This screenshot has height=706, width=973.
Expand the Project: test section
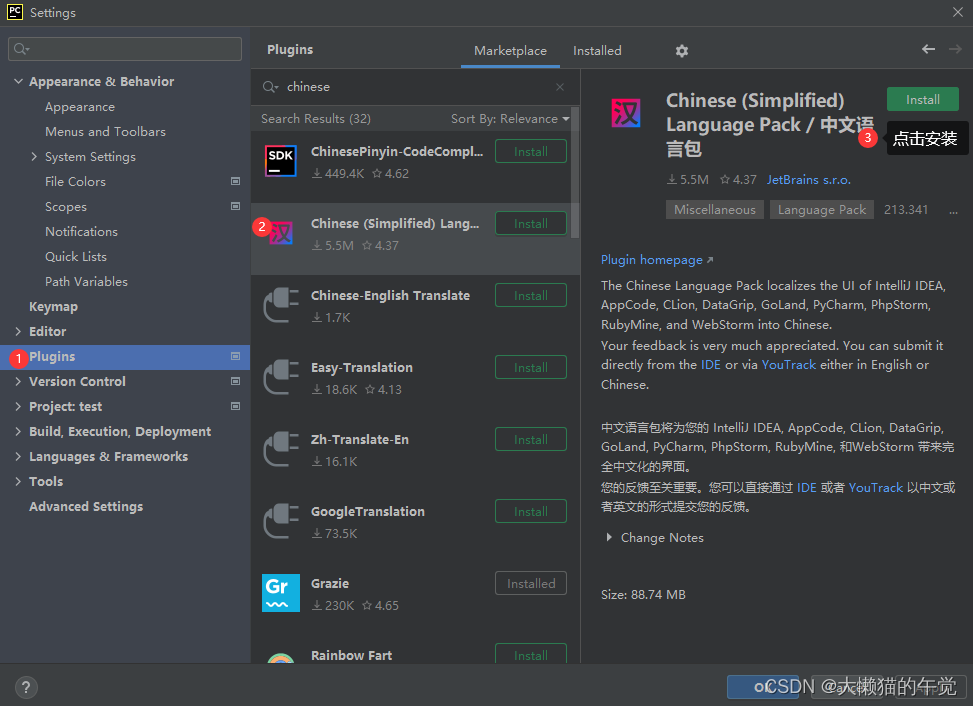(x=18, y=406)
